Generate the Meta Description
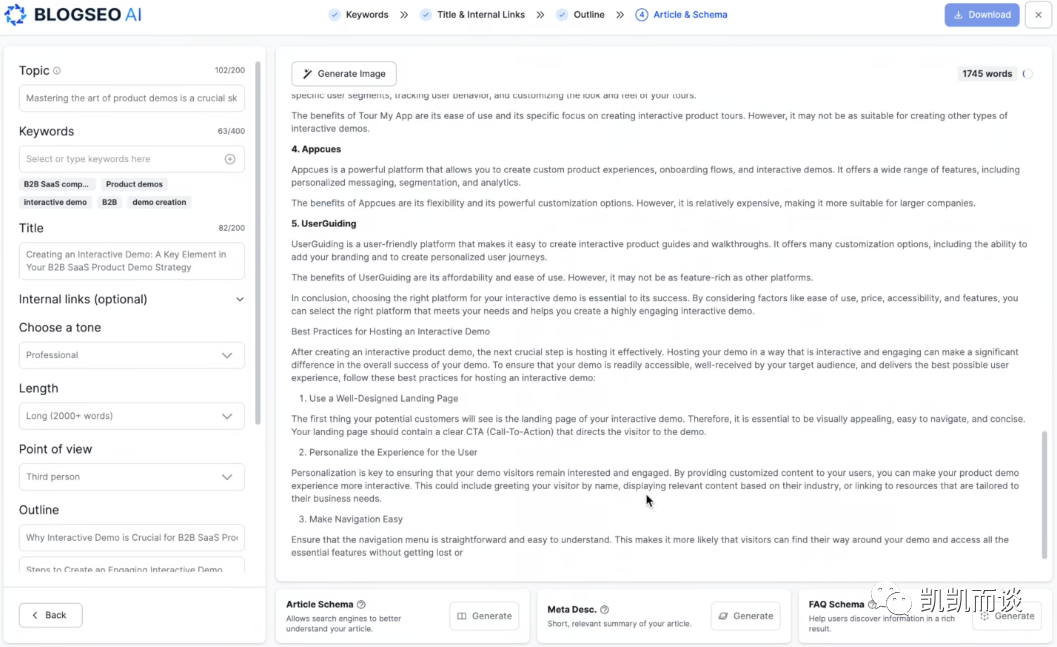Image resolution: width=1057 pixels, height=647 pixels. pyautogui.click(x=746, y=616)
